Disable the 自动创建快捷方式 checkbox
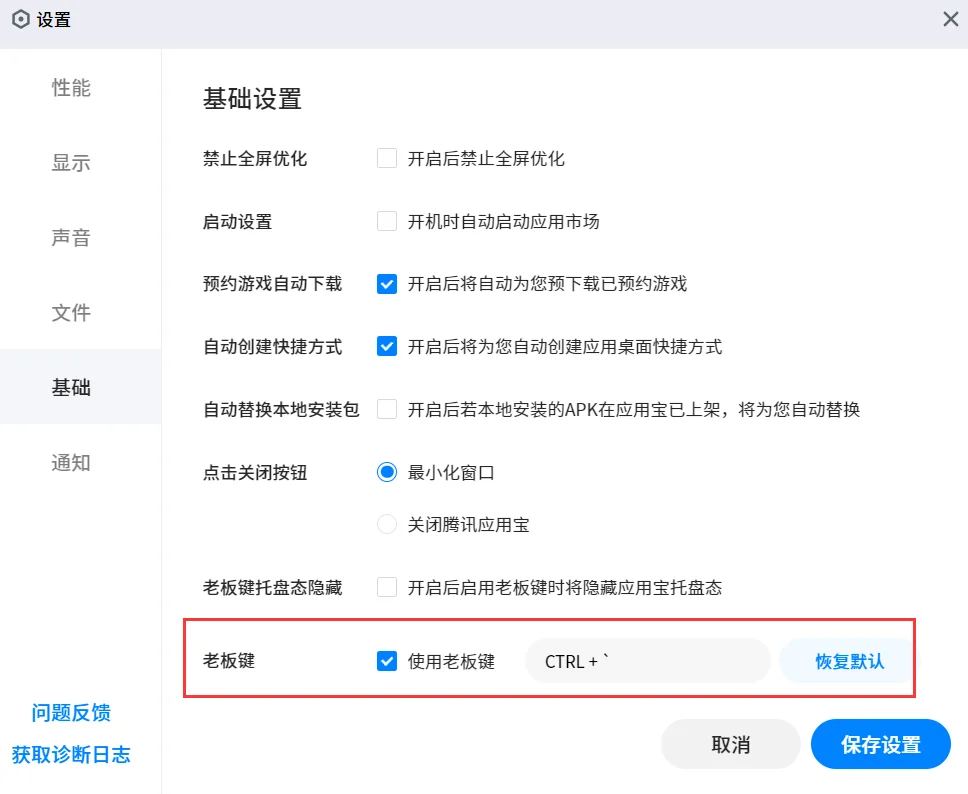This screenshot has height=794, width=968. pos(387,346)
